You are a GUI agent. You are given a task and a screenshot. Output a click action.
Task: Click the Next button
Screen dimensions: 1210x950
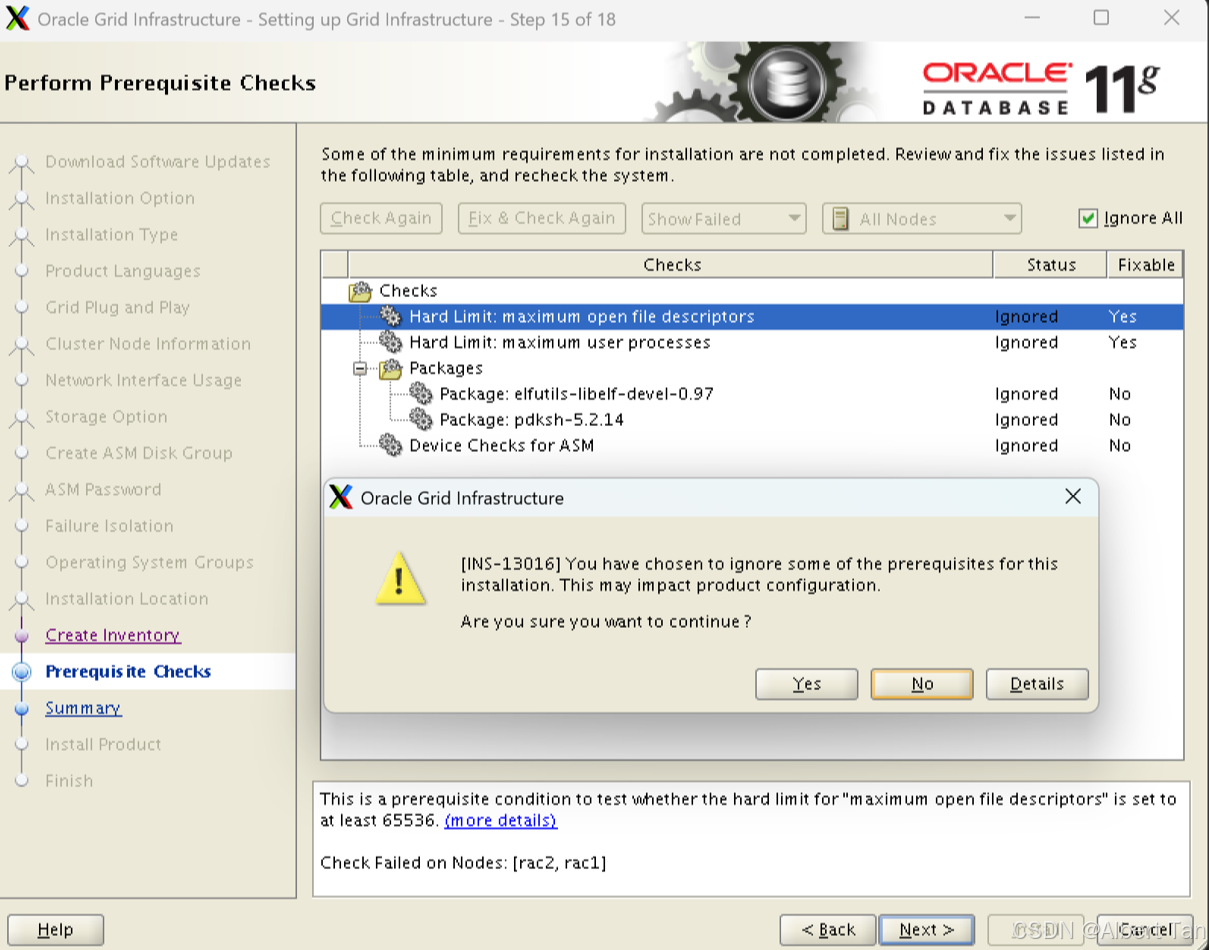click(x=927, y=930)
